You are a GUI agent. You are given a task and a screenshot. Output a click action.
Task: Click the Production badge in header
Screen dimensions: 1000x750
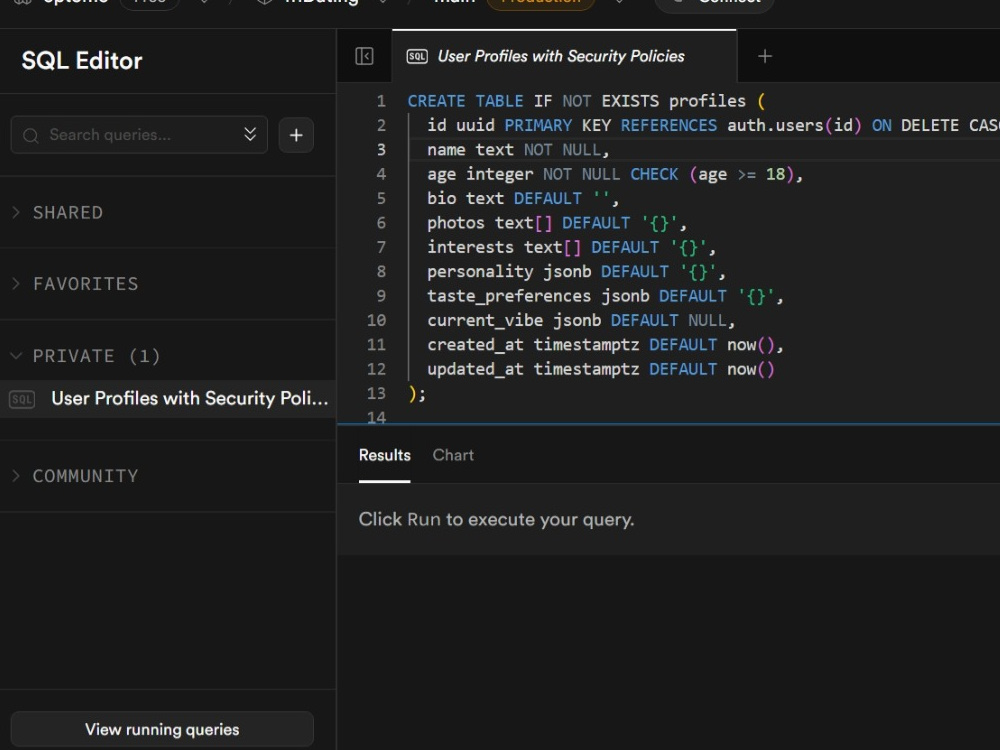[541, 3]
